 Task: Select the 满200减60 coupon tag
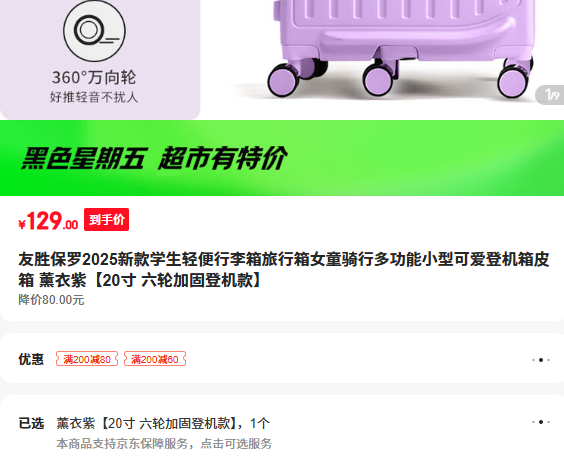(155, 359)
